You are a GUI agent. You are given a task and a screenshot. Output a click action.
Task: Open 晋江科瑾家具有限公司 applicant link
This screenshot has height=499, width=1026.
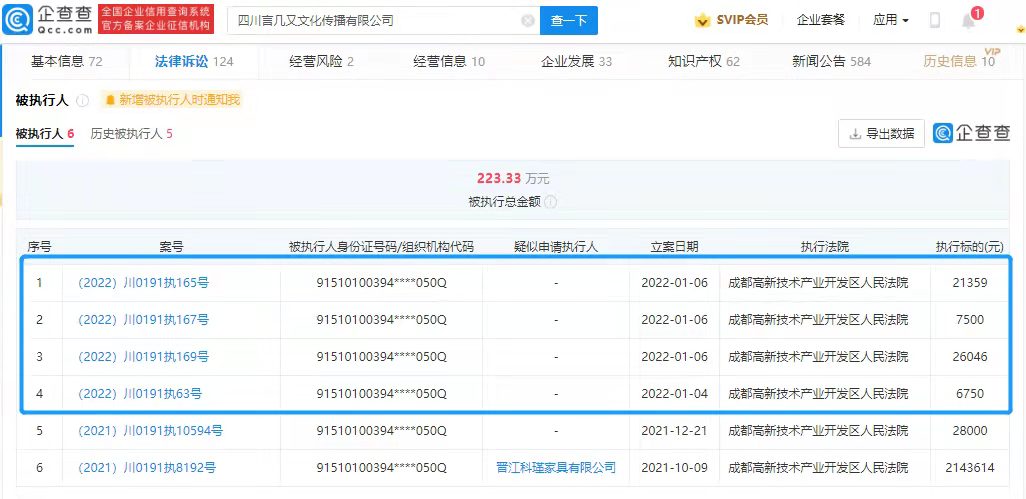pos(556,468)
